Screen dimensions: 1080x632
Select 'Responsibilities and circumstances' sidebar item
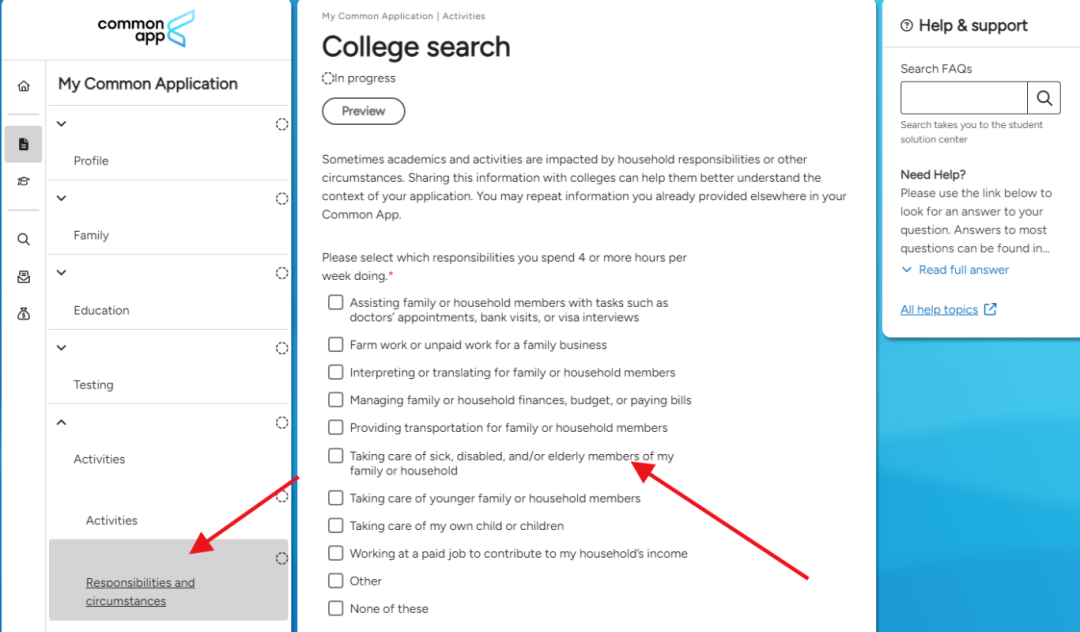coord(140,592)
